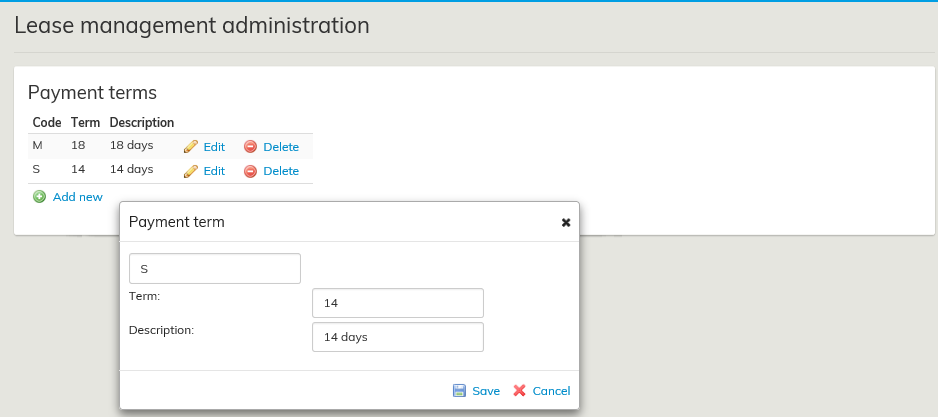The image size is (938, 417).
Task: Click the pencil icon in the M row
Action: pyautogui.click(x=191, y=146)
